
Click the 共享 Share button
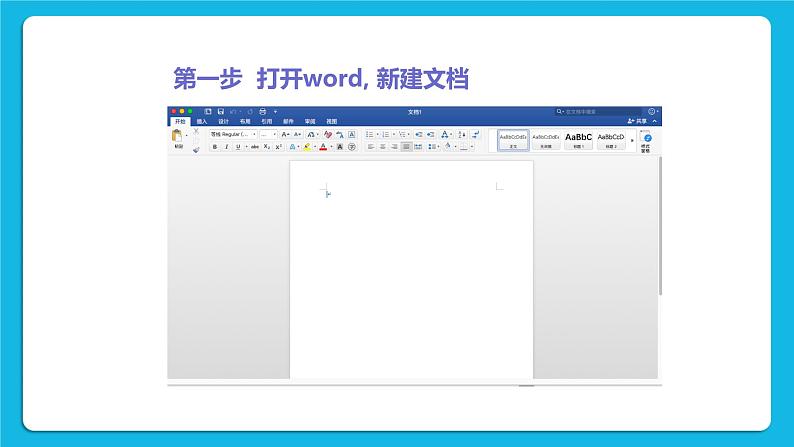point(637,121)
